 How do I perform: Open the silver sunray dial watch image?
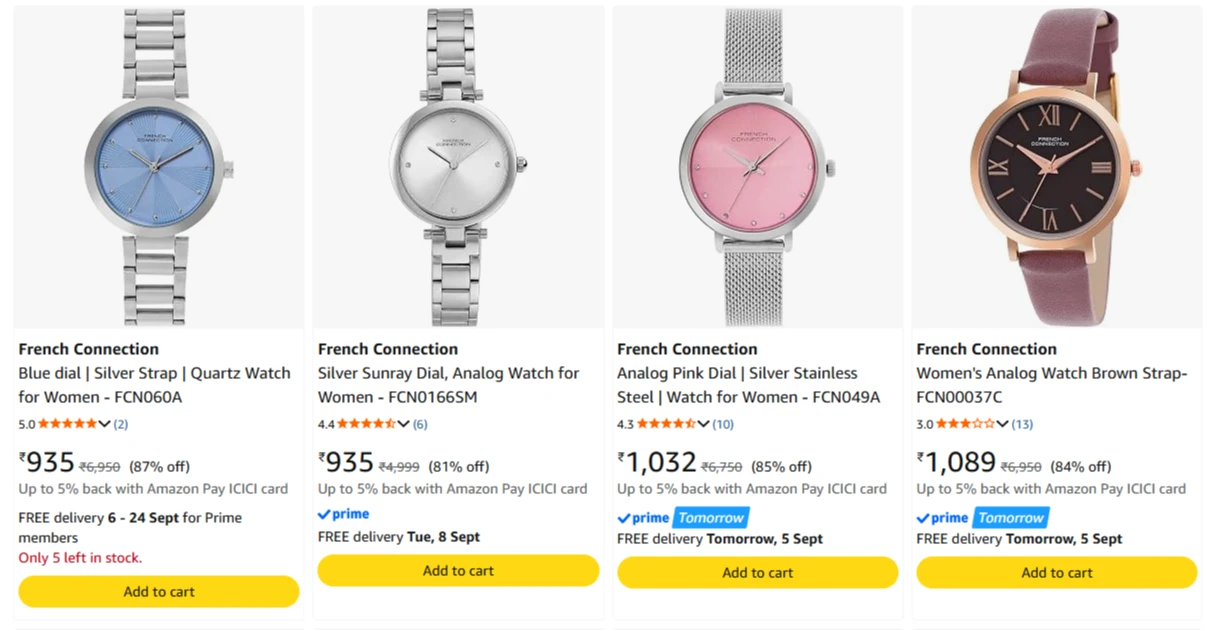coord(458,167)
